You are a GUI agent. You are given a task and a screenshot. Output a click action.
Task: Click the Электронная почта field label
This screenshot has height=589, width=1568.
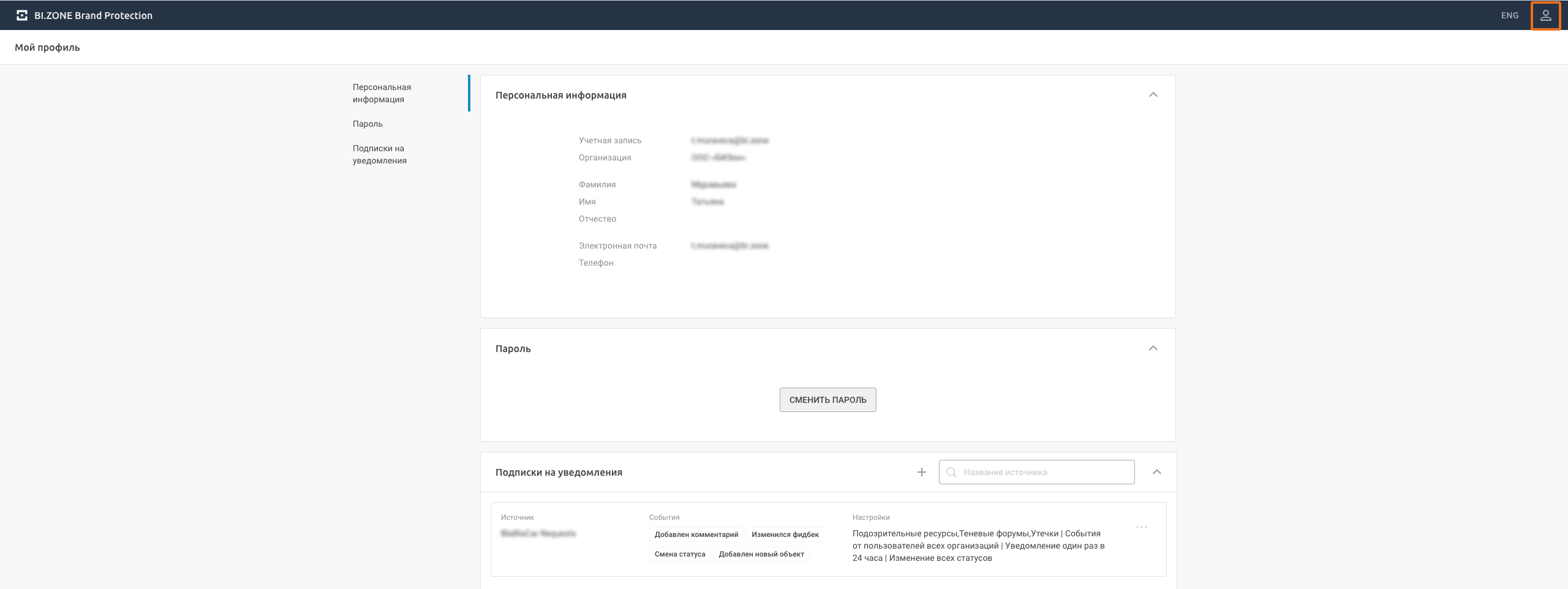617,246
